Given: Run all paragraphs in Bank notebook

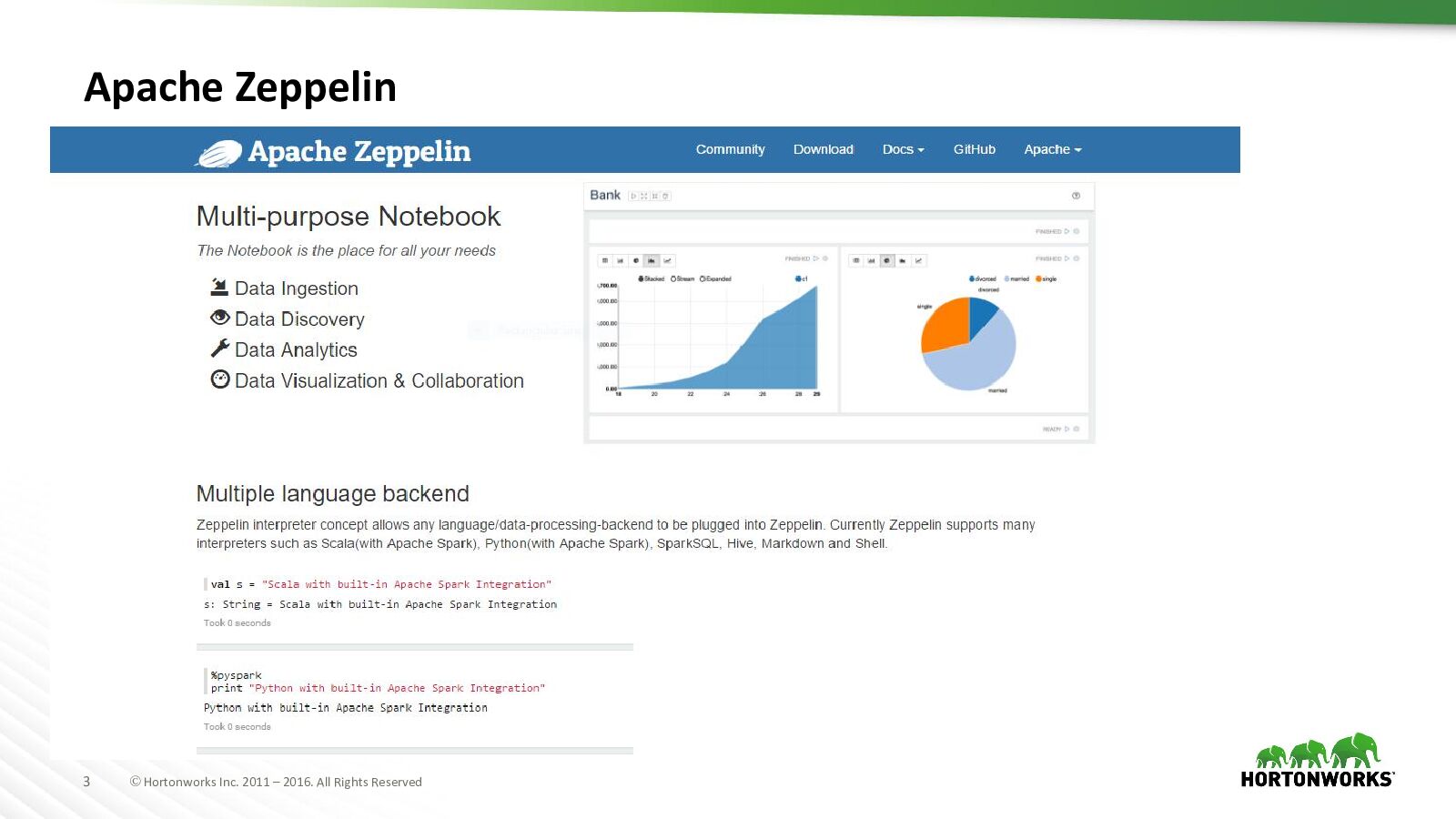Looking at the screenshot, I should (x=633, y=196).
